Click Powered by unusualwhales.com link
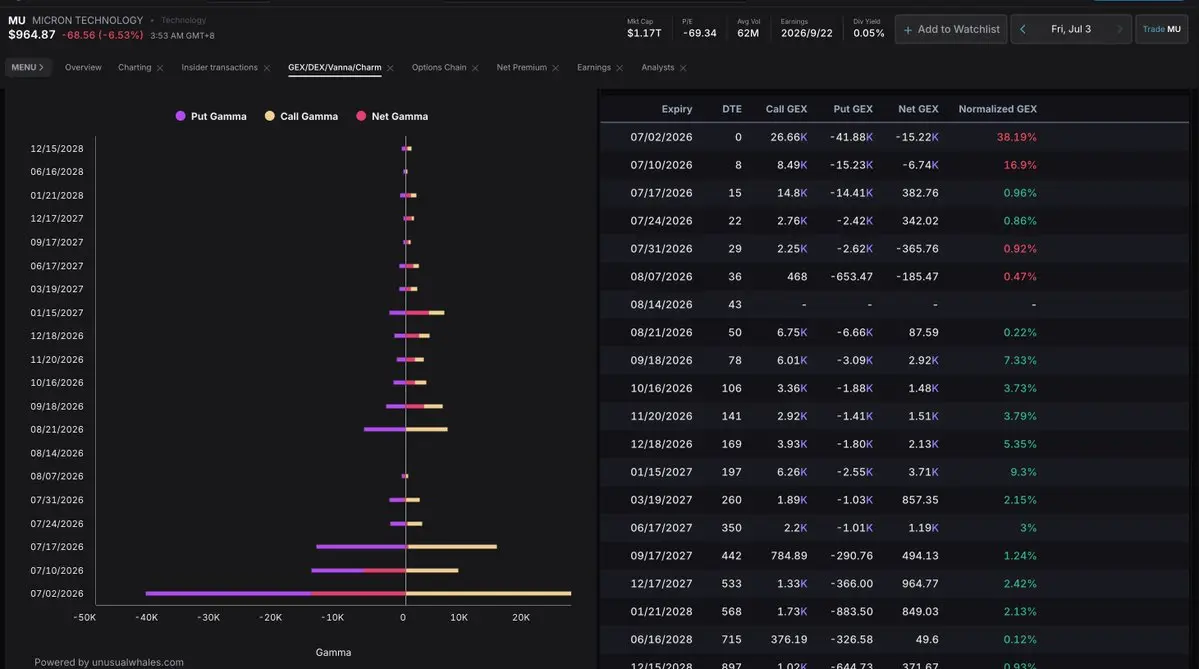 tap(109, 662)
